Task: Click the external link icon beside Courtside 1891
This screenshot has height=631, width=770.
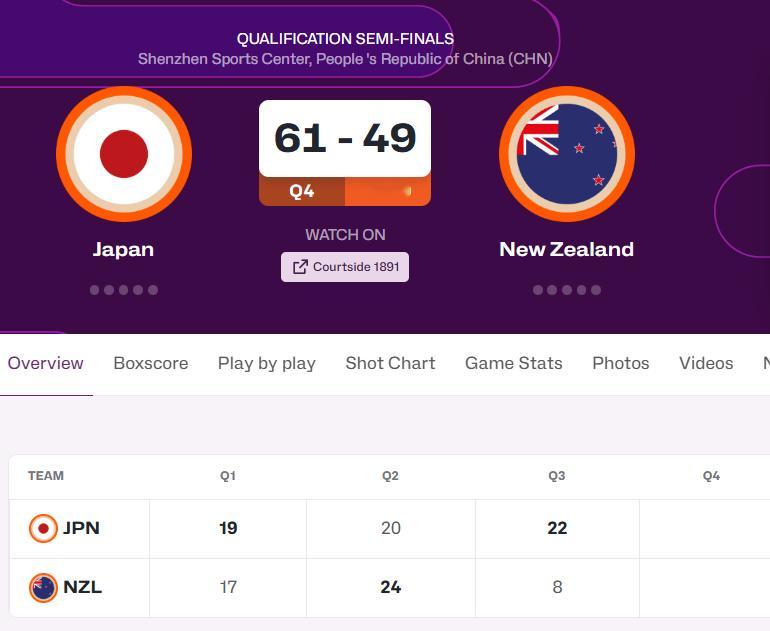Action: tap(300, 267)
